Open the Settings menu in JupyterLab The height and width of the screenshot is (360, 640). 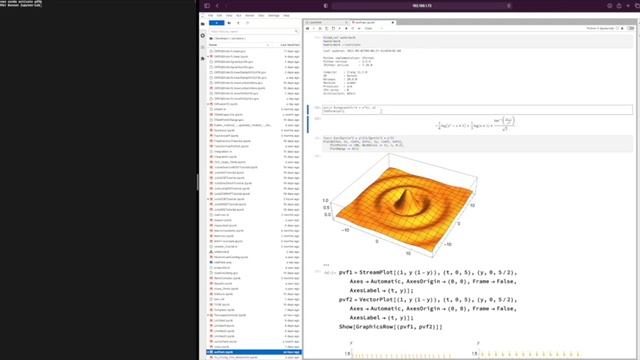274,16
